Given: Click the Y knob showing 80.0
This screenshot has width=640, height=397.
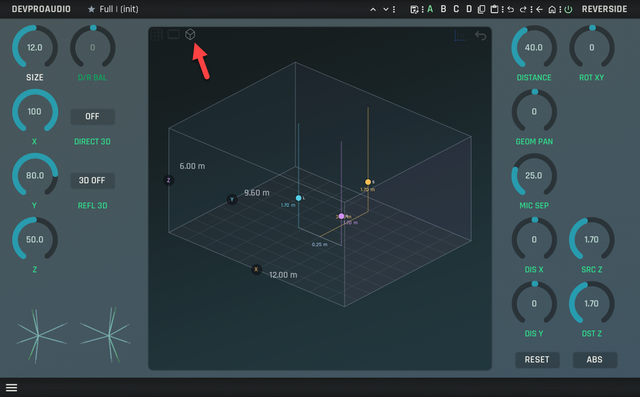Looking at the screenshot, I should click(35, 176).
